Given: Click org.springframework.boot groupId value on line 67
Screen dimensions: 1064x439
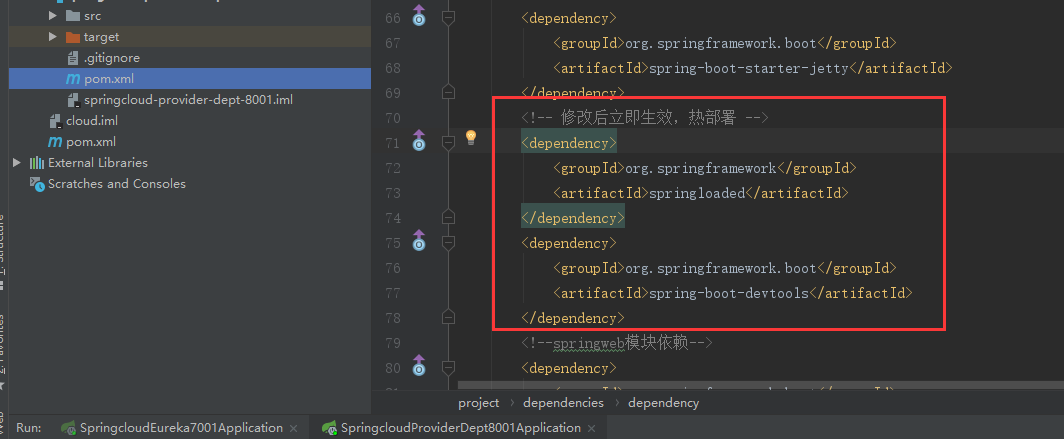Looking at the screenshot, I should click(x=721, y=43).
